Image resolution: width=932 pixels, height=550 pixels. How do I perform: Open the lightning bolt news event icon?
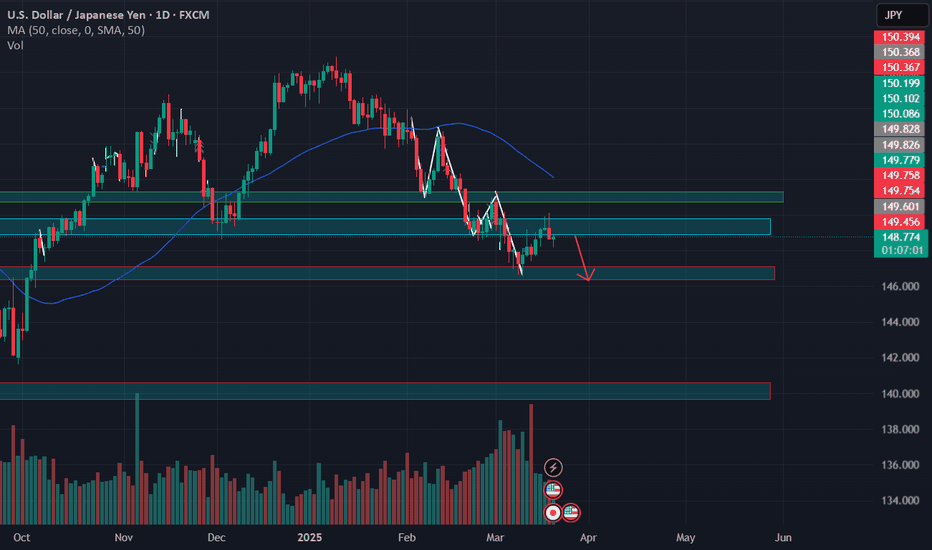click(553, 467)
